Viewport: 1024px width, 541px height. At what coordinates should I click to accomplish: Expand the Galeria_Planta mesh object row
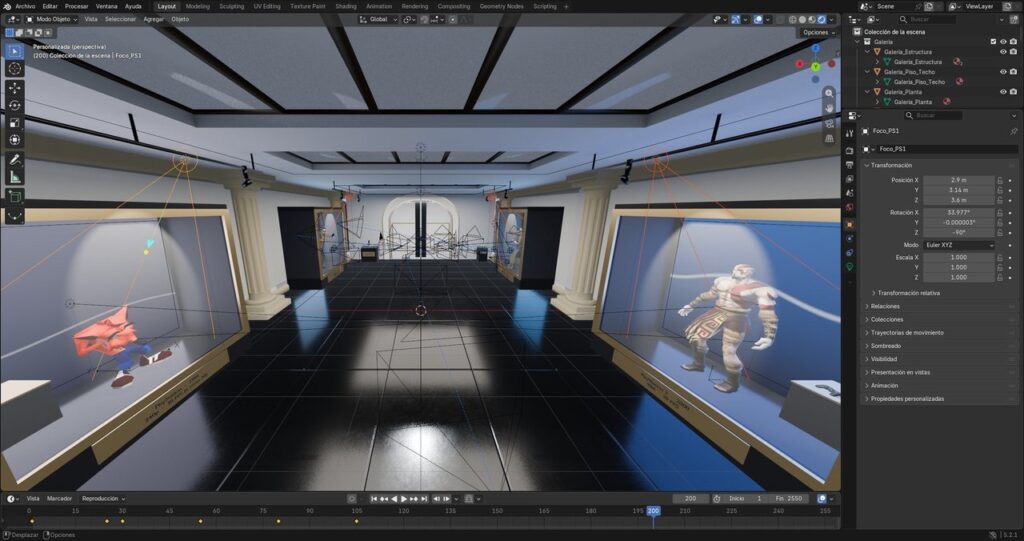(877, 102)
